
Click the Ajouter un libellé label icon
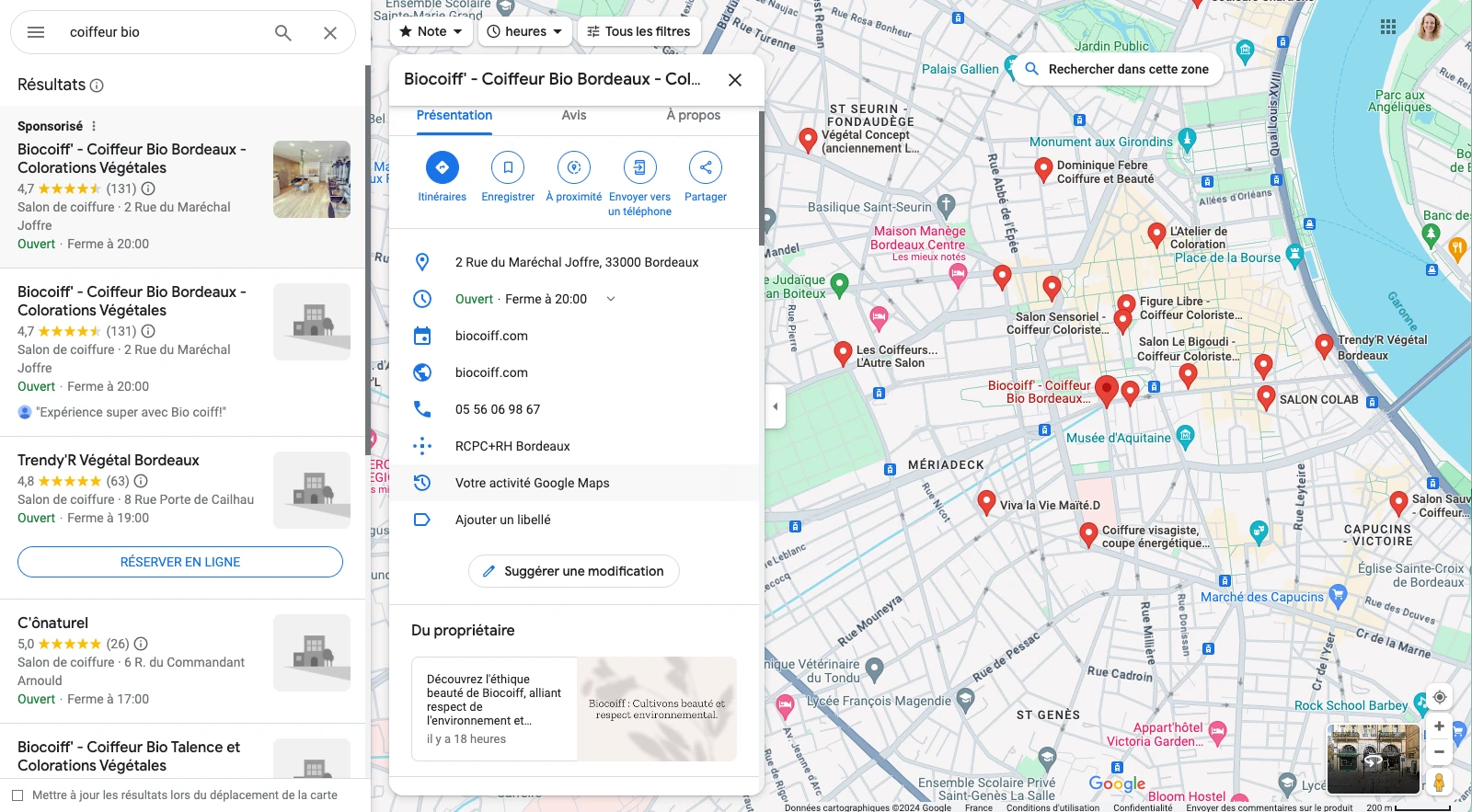coord(422,520)
